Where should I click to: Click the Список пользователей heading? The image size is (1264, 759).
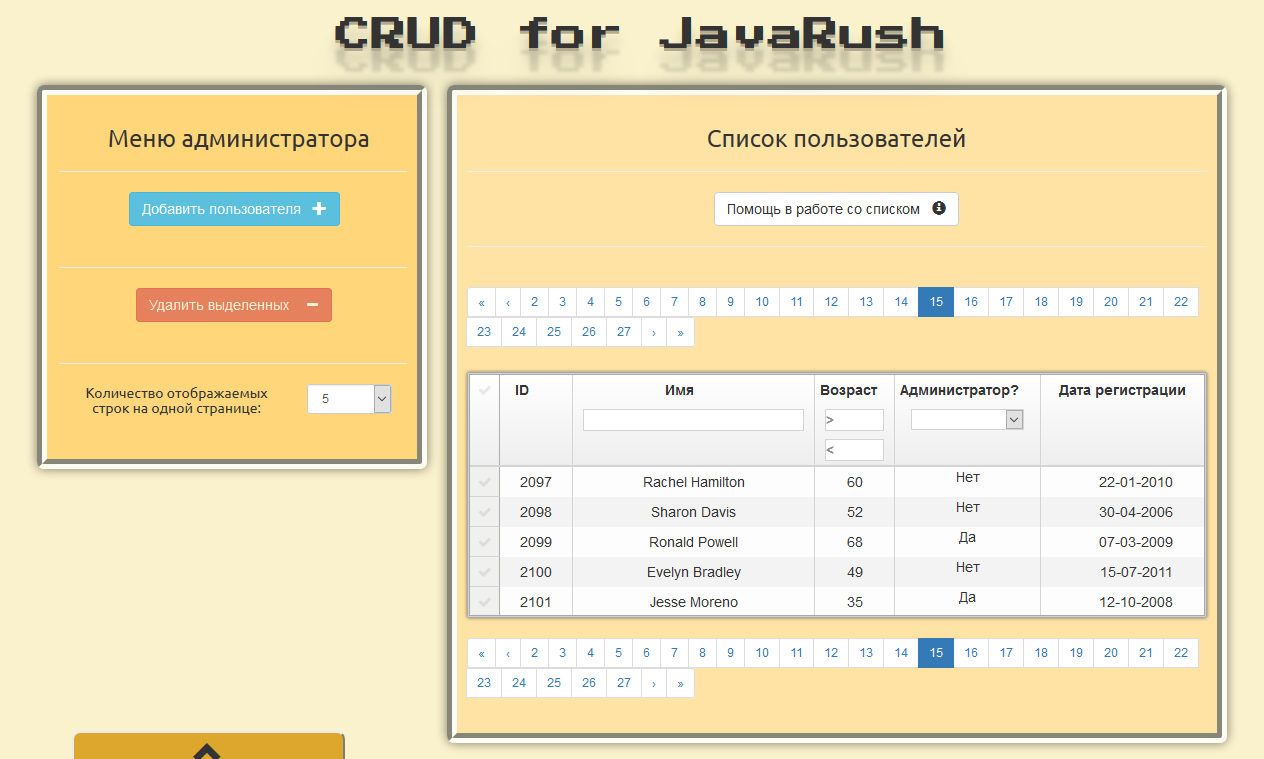click(836, 139)
